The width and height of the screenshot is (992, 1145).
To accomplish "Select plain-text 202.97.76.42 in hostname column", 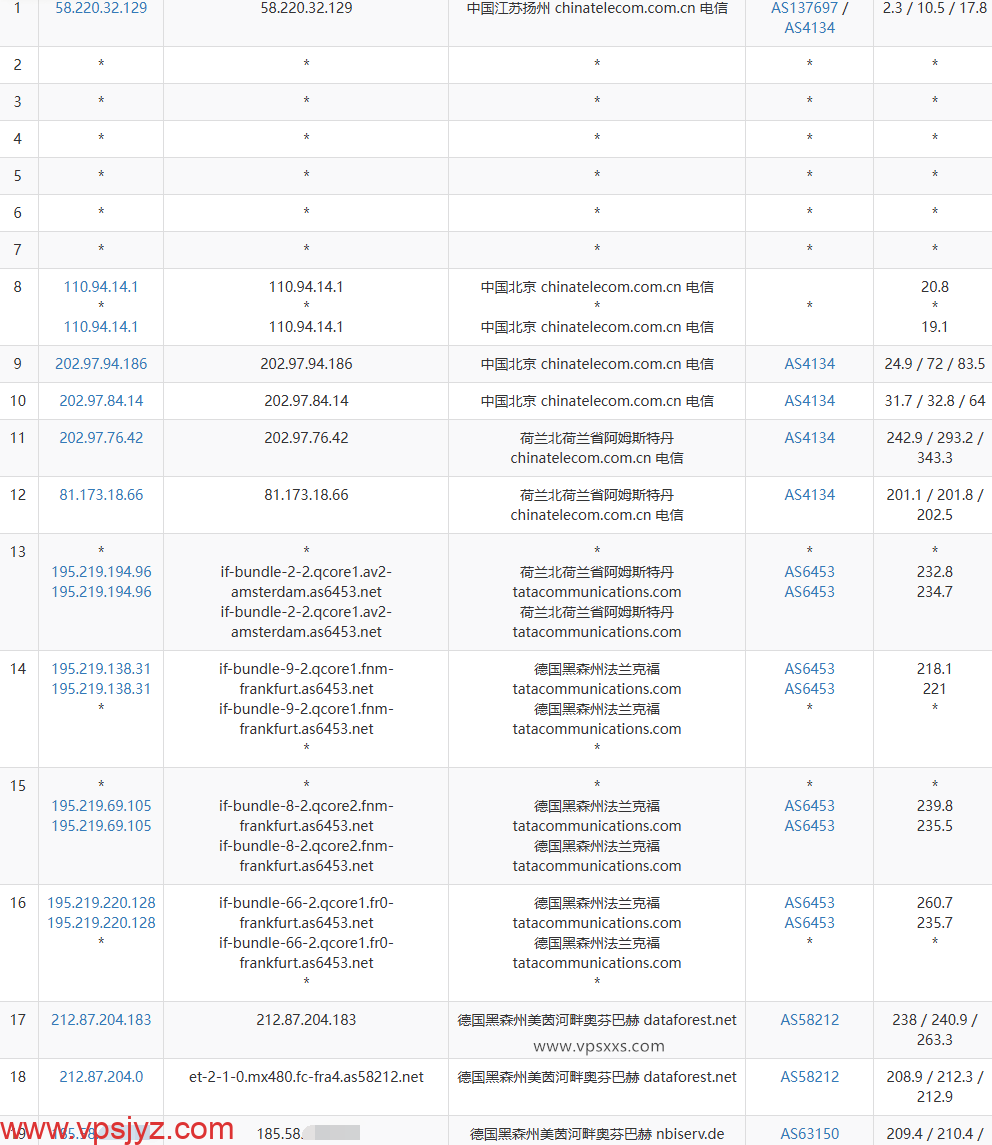I will [x=306, y=438].
